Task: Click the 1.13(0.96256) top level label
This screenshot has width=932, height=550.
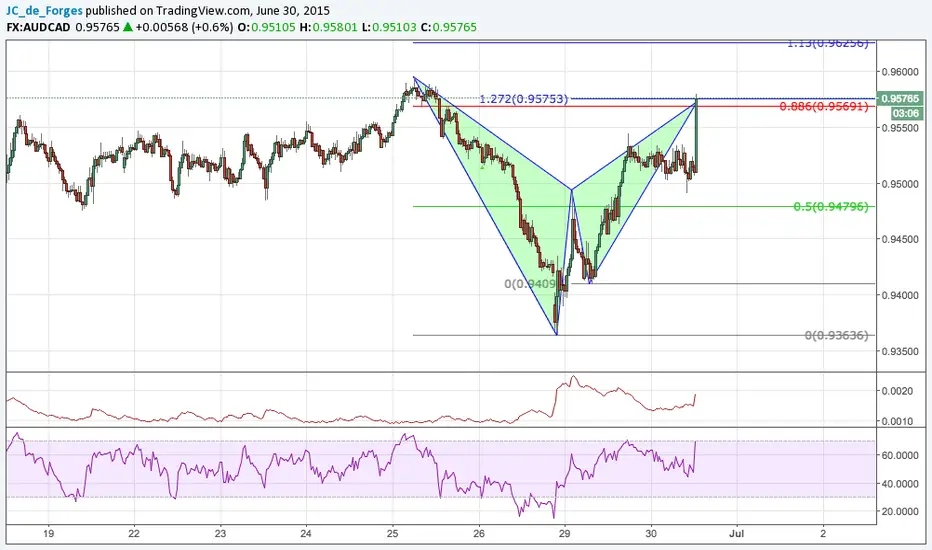Action: (x=828, y=43)
